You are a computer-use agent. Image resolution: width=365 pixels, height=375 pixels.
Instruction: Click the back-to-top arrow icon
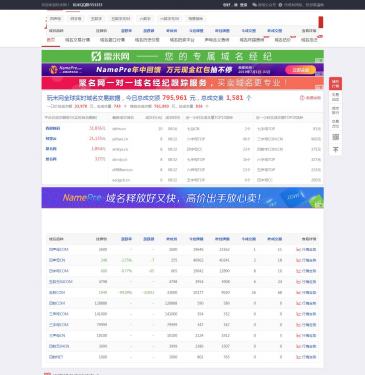click(x=336, y=150)
